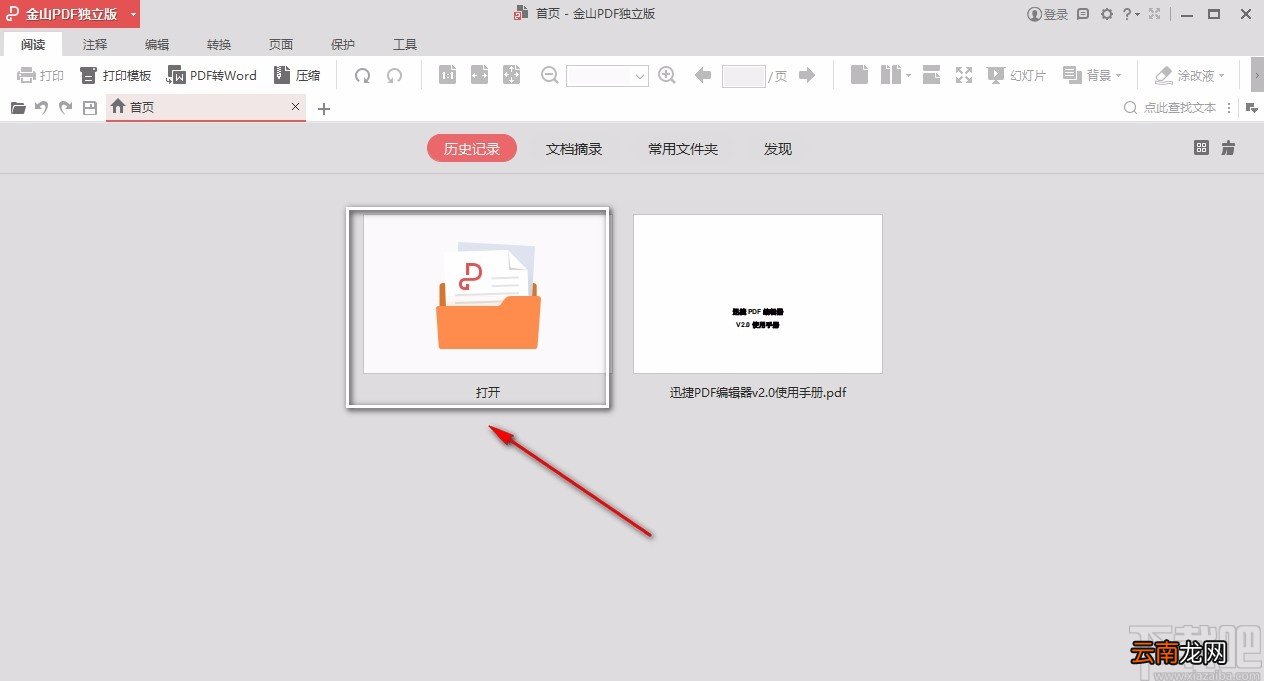Switch to the 页面 ribbon tab
This screenshot has width=1264, height=681.
(x=281, y=44)
